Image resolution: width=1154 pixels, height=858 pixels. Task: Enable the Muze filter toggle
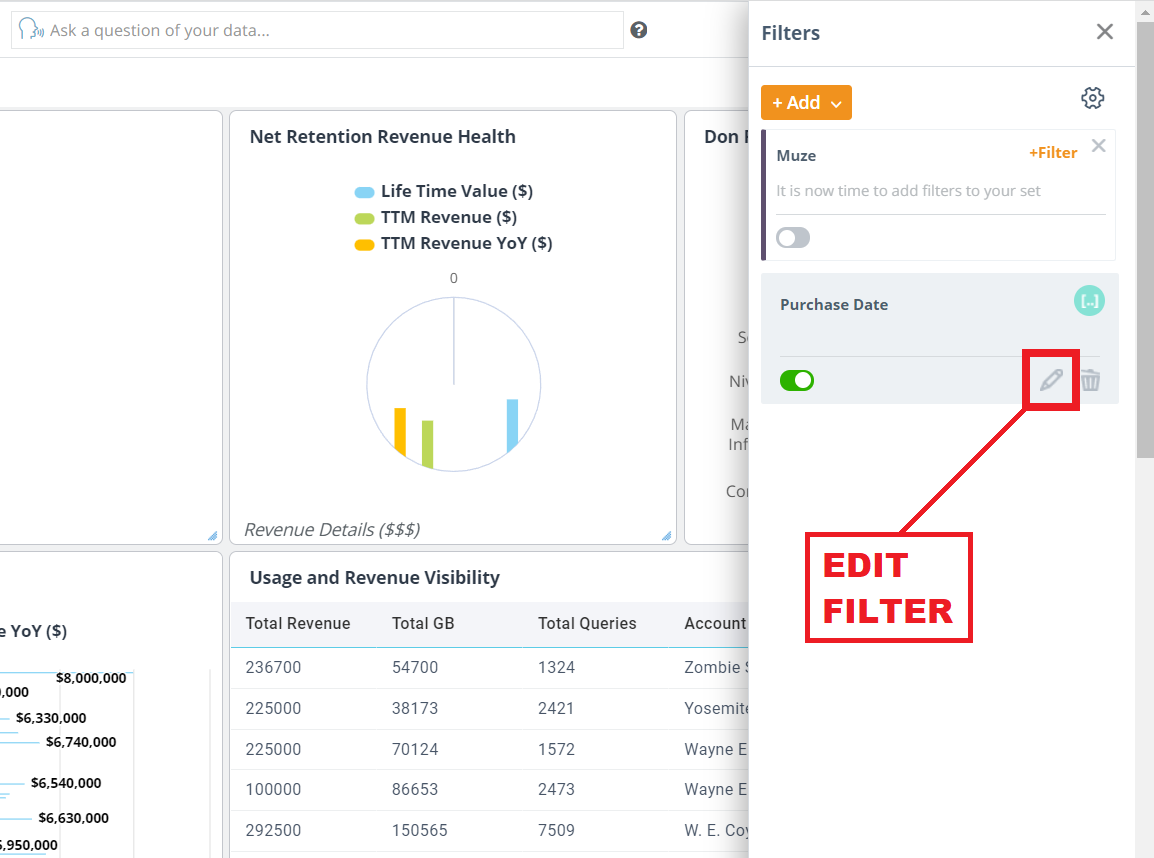tap(793, 237)
